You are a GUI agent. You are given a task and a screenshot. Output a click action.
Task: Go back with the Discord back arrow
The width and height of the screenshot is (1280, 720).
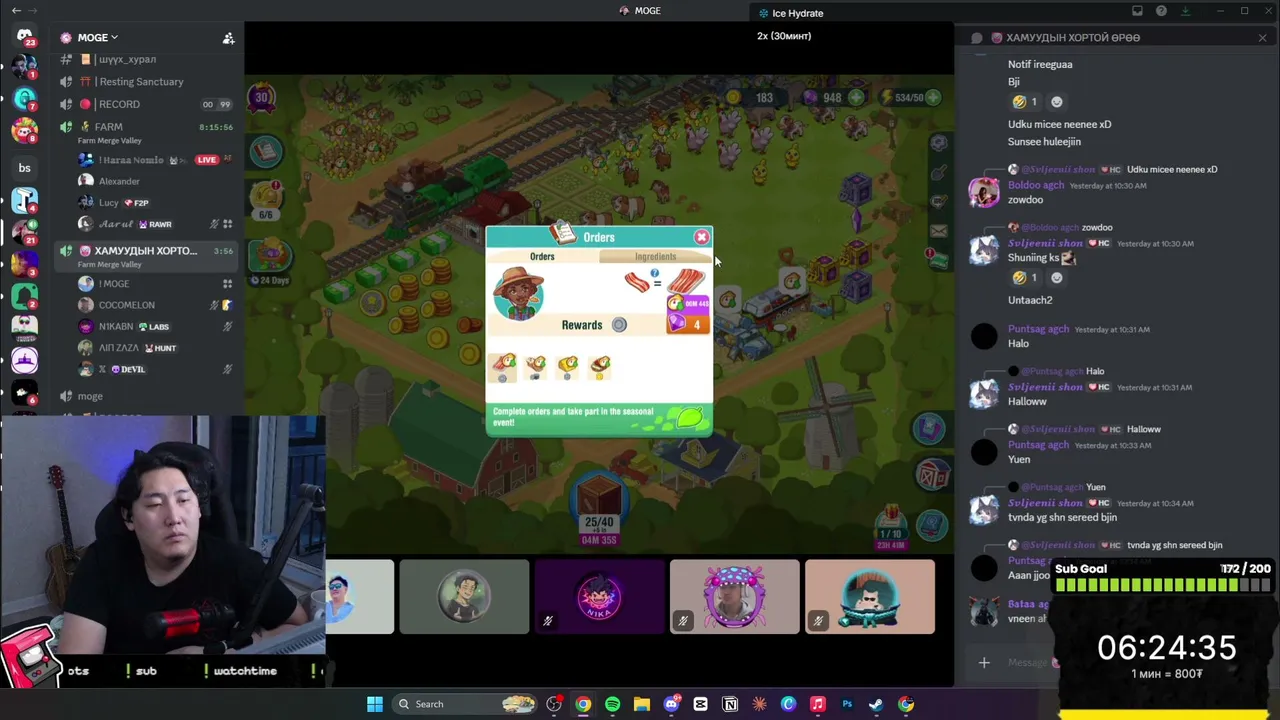point(16,11)
